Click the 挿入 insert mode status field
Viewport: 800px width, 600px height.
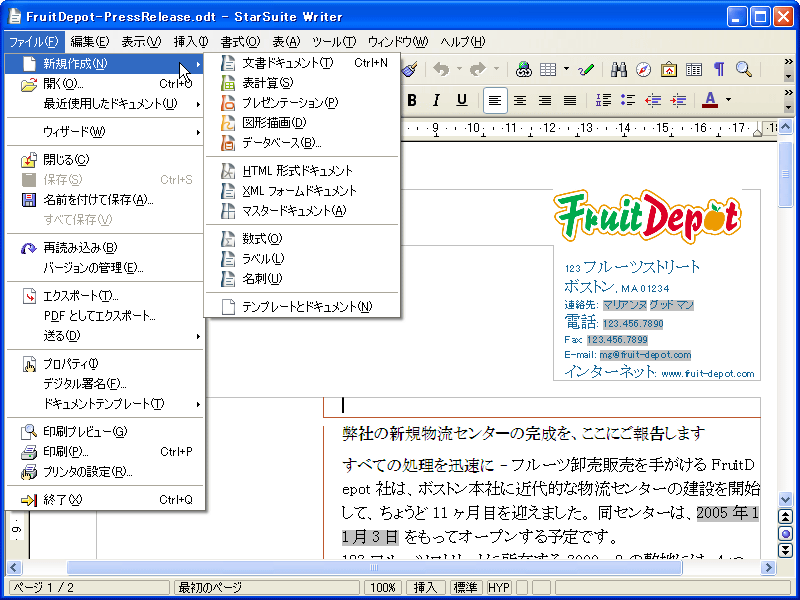point(426,588)
